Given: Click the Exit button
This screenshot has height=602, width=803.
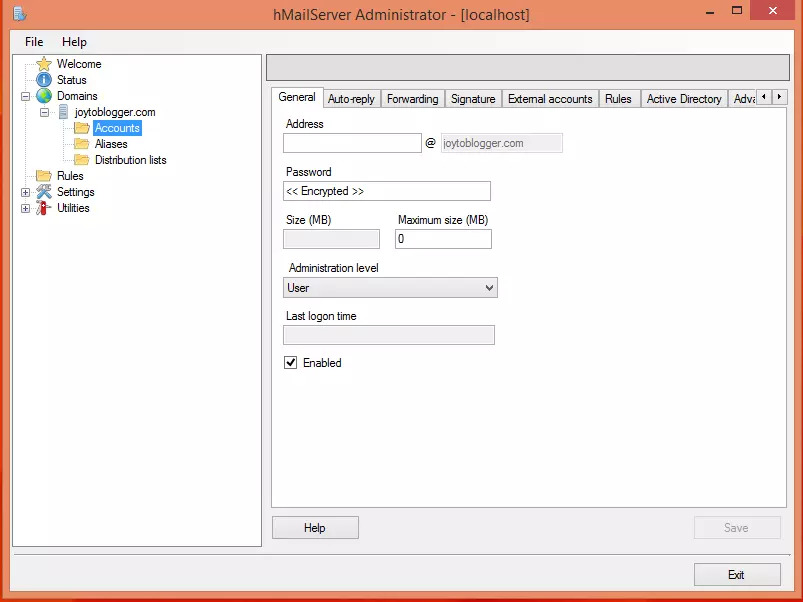Looking at the screenshot, I should [736, 575].
